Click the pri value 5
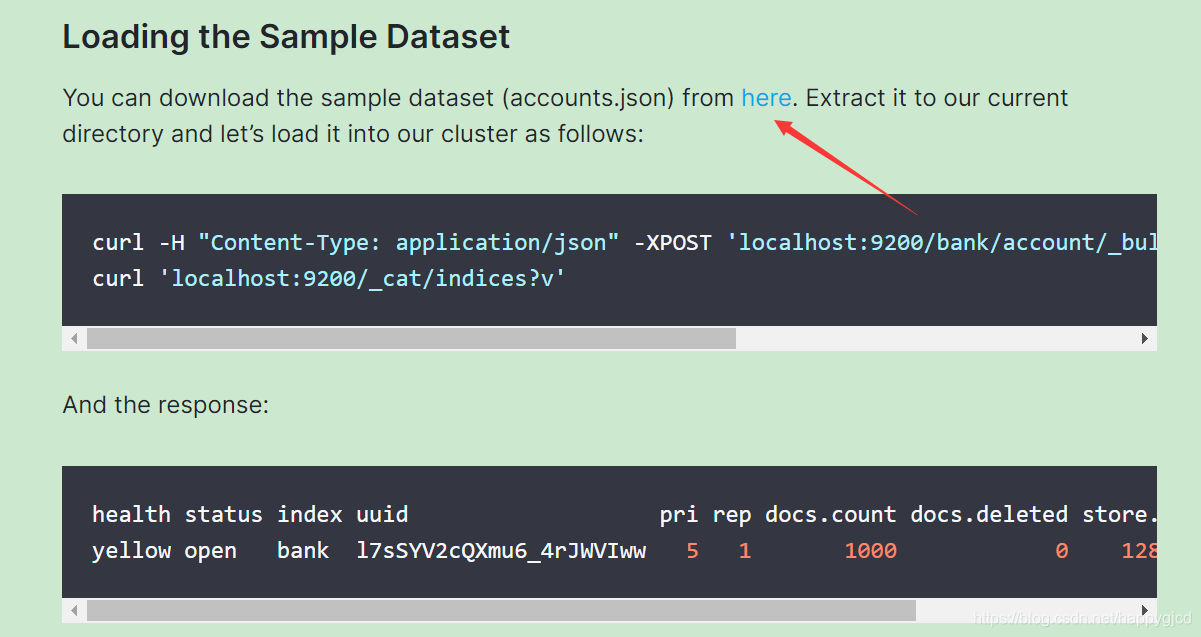 692,550
